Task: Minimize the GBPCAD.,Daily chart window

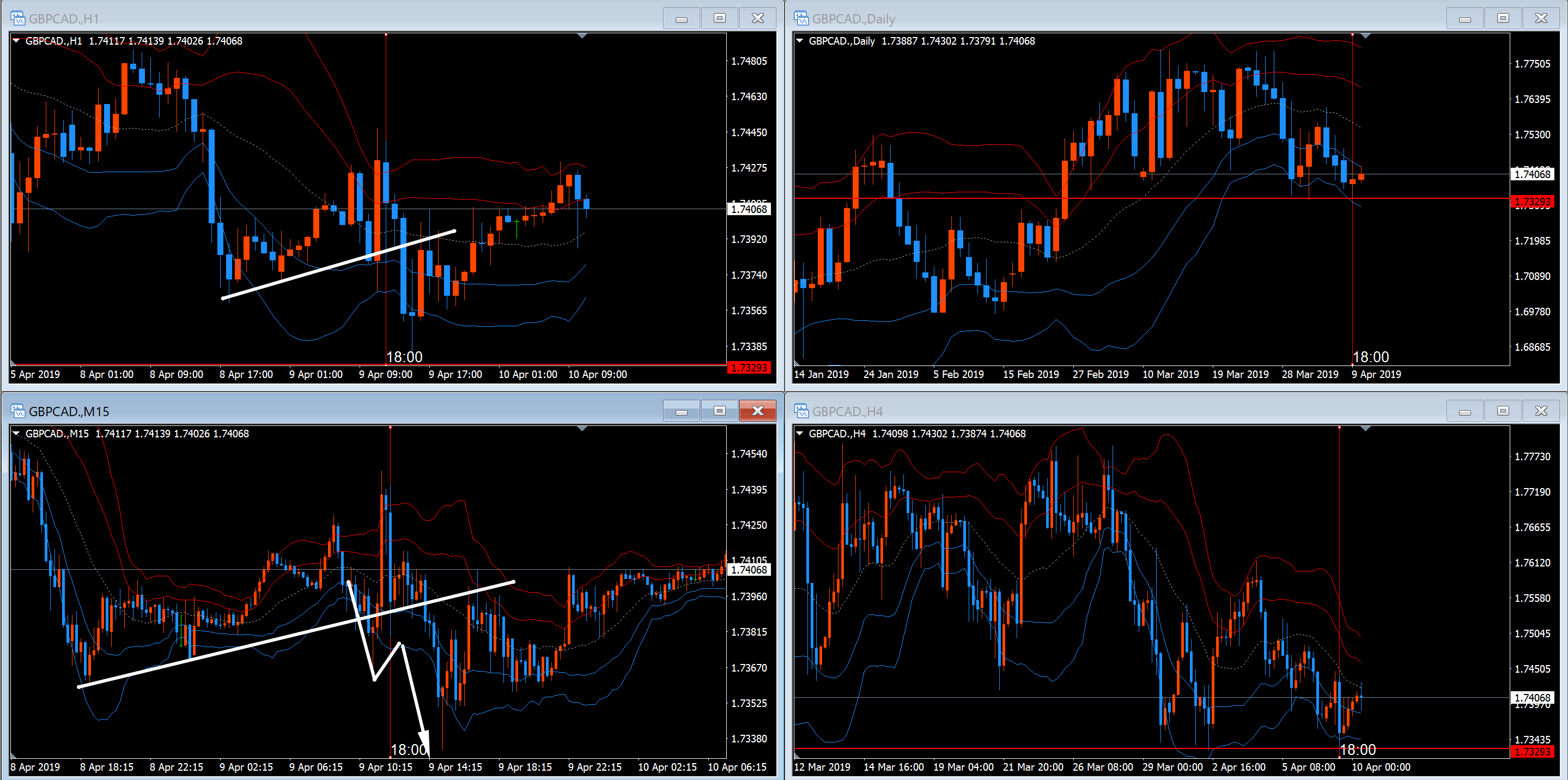Action: pyautogui.click(x=1464, y=19)
